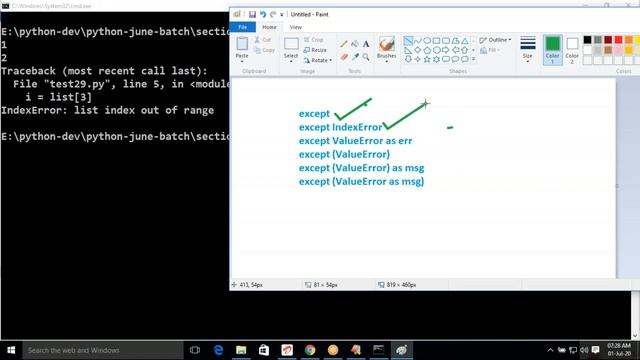Choose the Polygon shape
640x360 pixels.
point(455,41)
